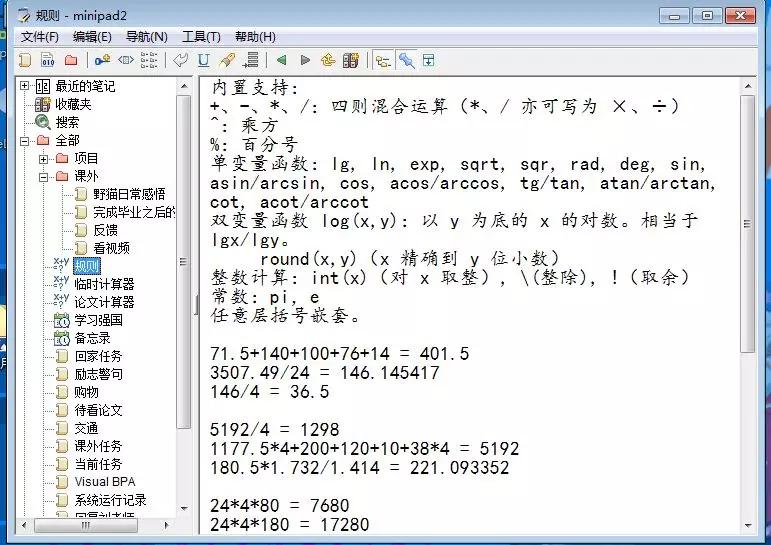Screen dimensions: 771x545
Task: Click the key with plus icon
Action: (102, 61)
